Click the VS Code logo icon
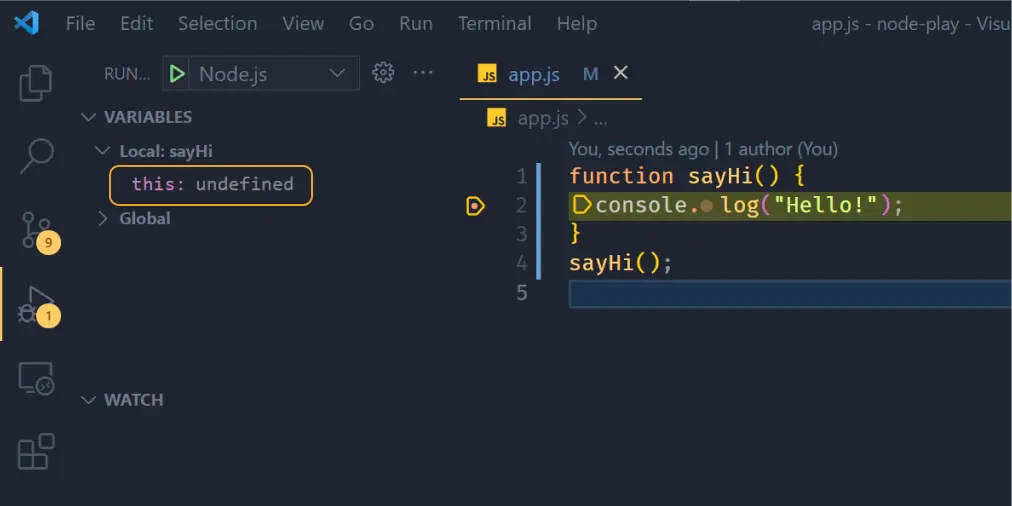This screenshot has height=506, width=1012. tap(26, 24)
